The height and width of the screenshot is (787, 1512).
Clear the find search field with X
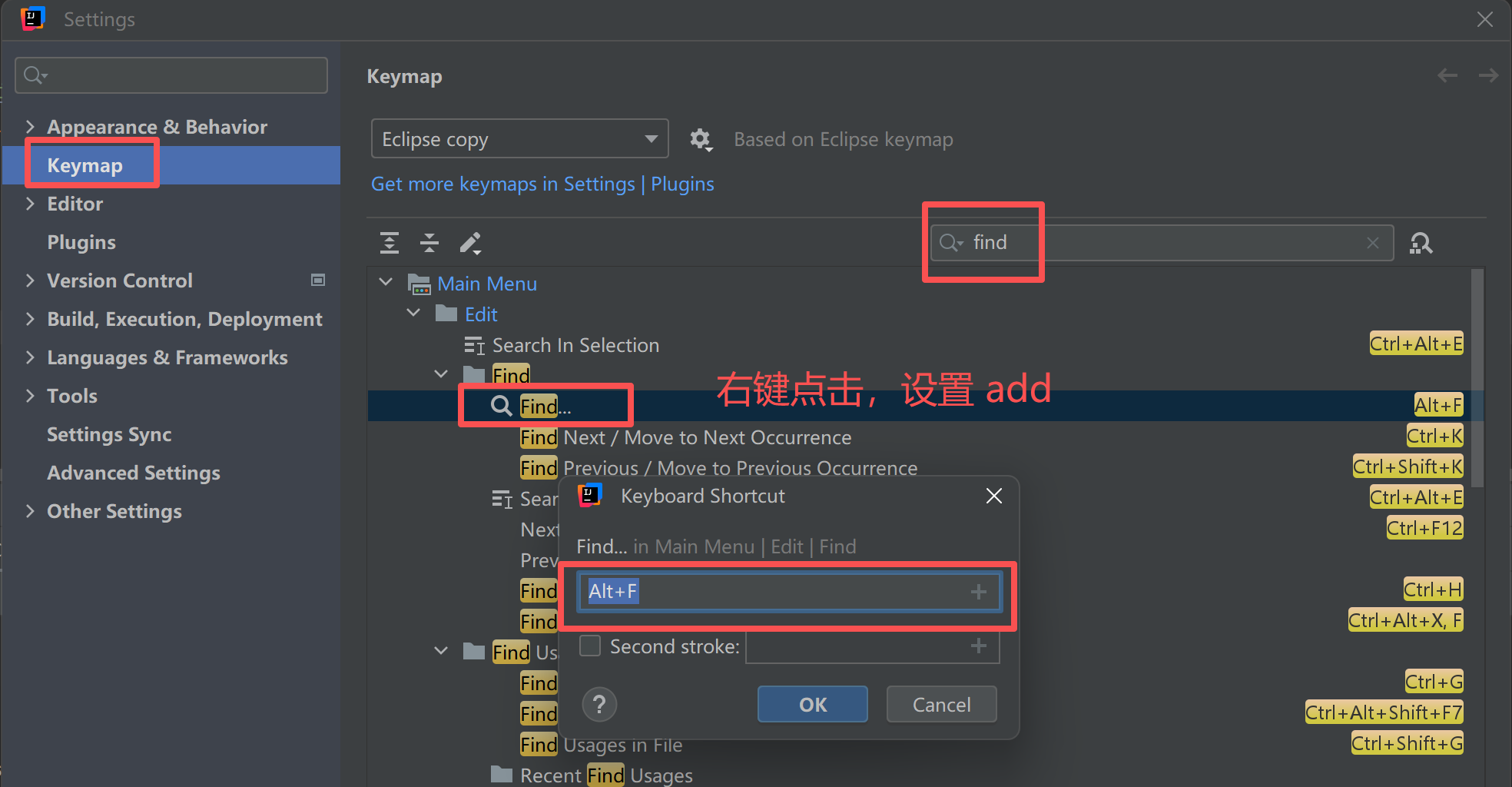pyautogui.click(x=1373, y=243)
